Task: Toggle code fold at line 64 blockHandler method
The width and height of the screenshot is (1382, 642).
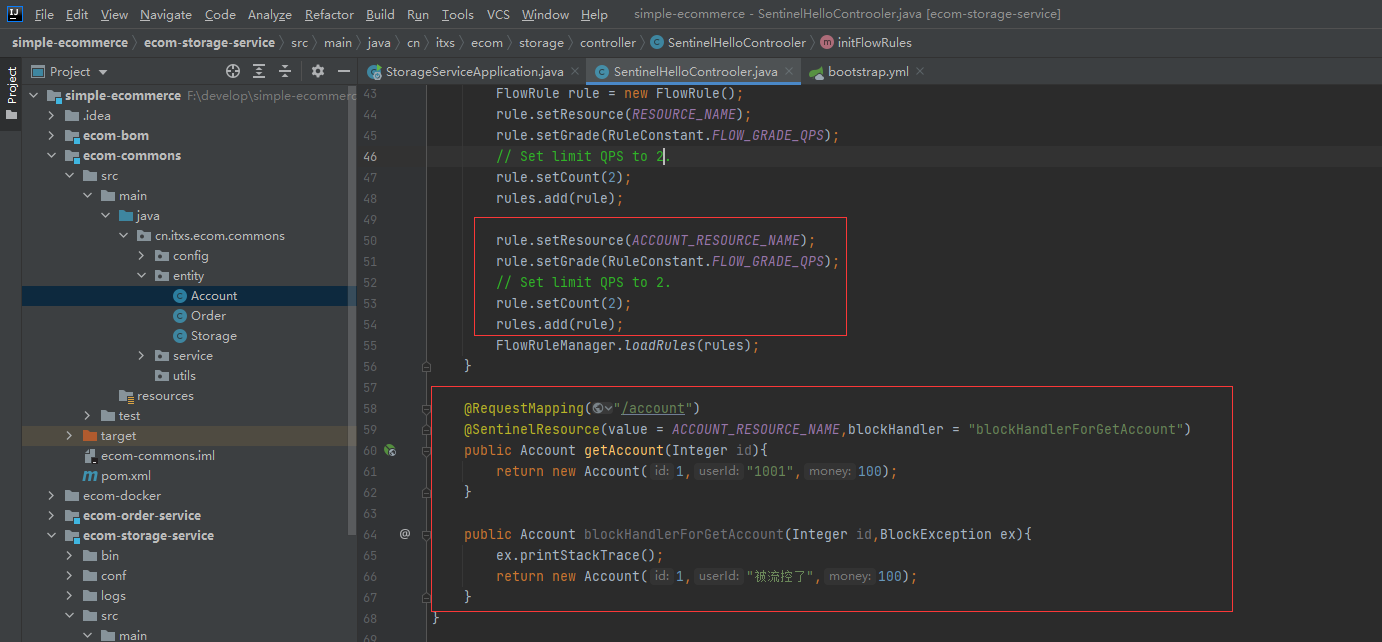Action: [426, 535]
